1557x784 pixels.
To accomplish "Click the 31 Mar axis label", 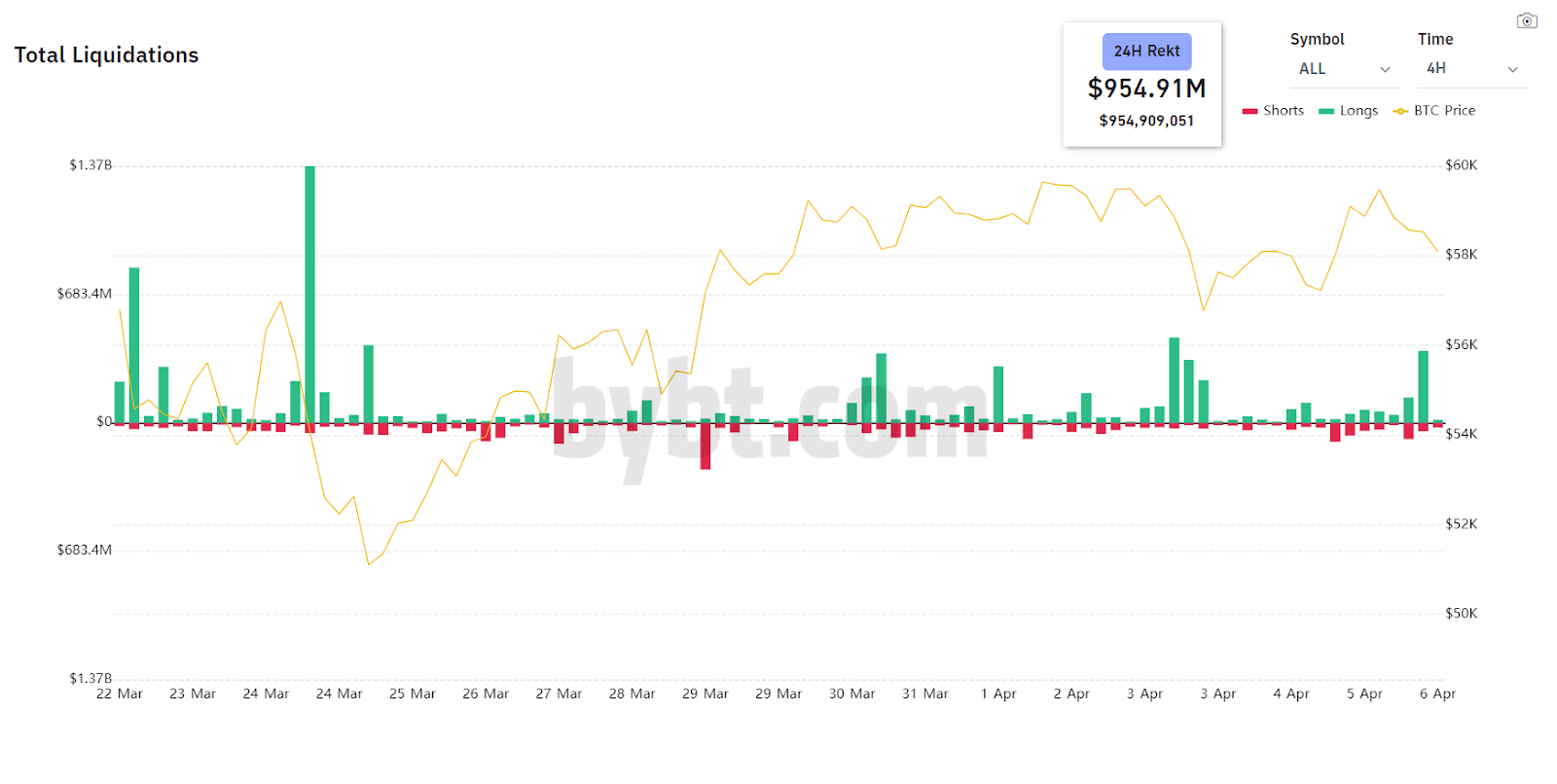I will pyautogui.click(x=925, y=694).
